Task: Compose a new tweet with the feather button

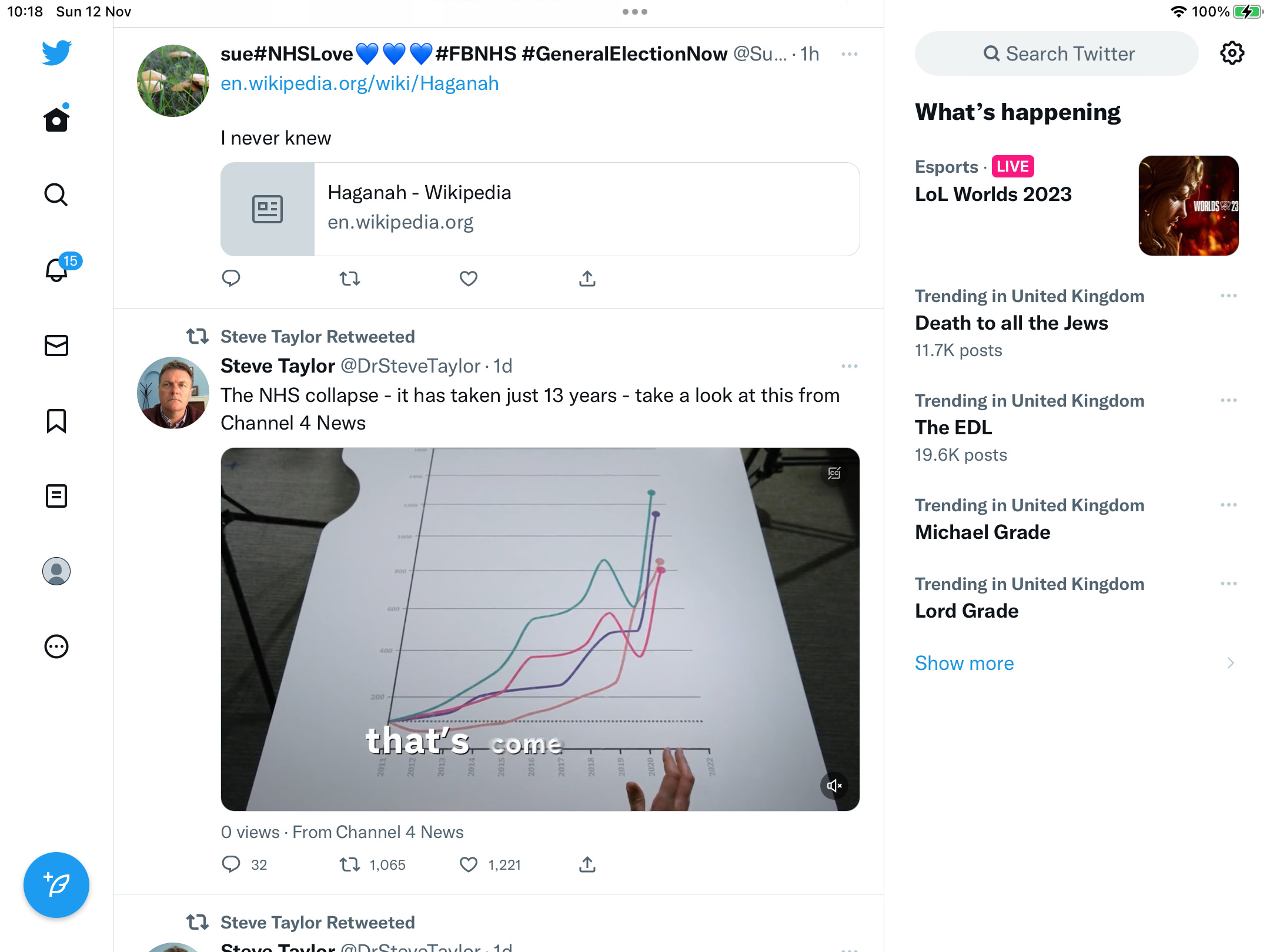Action: pyautogui.click(x=56, y=885)
